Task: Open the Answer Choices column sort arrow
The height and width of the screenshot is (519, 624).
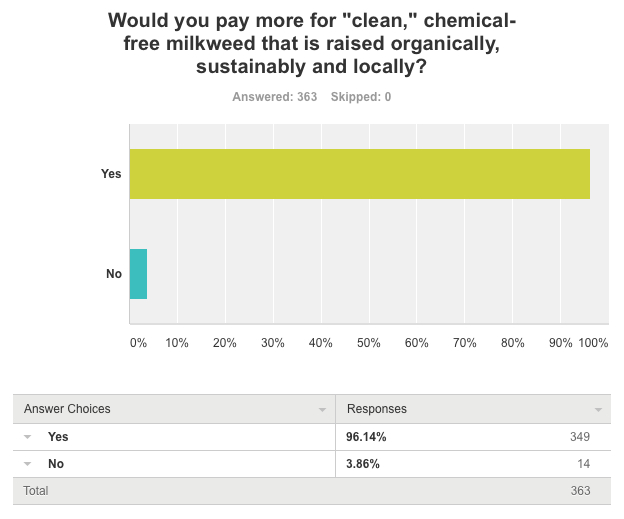Action: point(322,410)
